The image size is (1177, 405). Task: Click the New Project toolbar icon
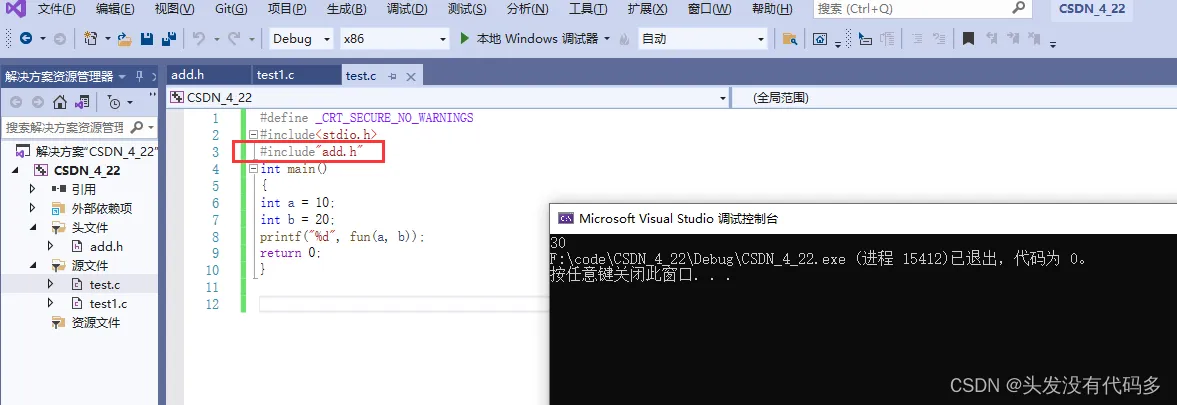coord(91,38)
